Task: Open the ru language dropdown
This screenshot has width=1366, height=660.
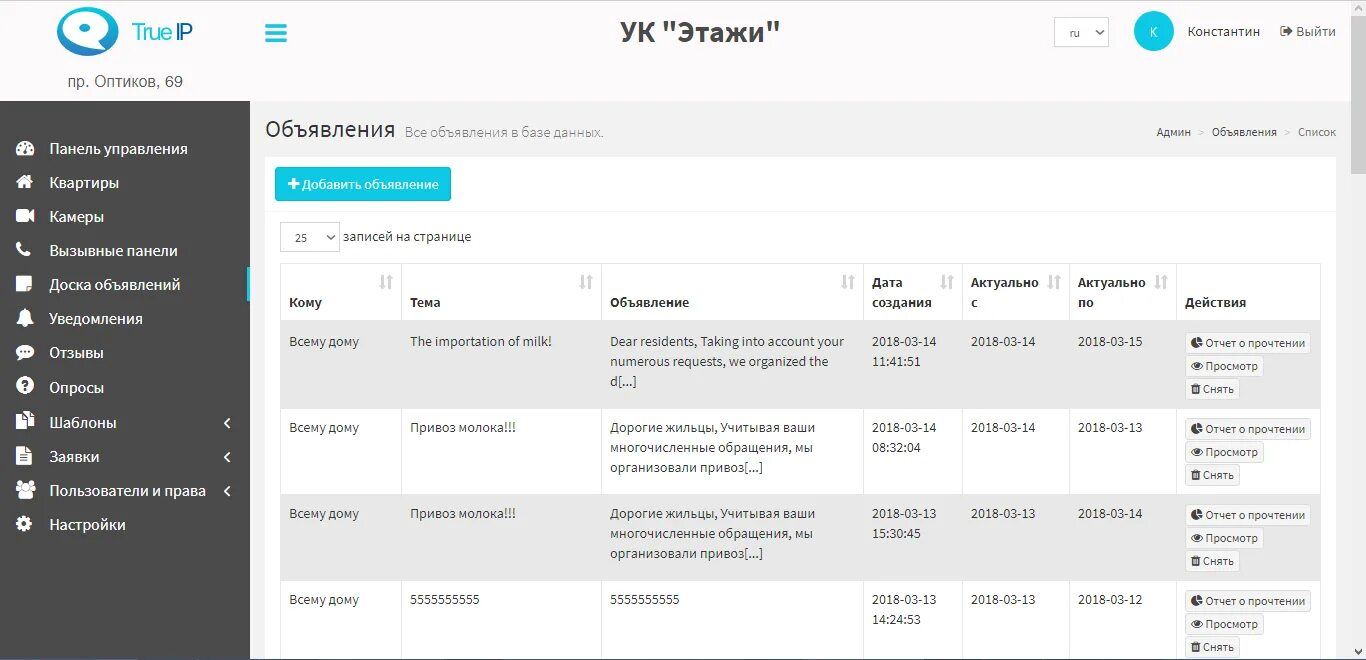Action: pyautogui.click(x=1081, y=32)
